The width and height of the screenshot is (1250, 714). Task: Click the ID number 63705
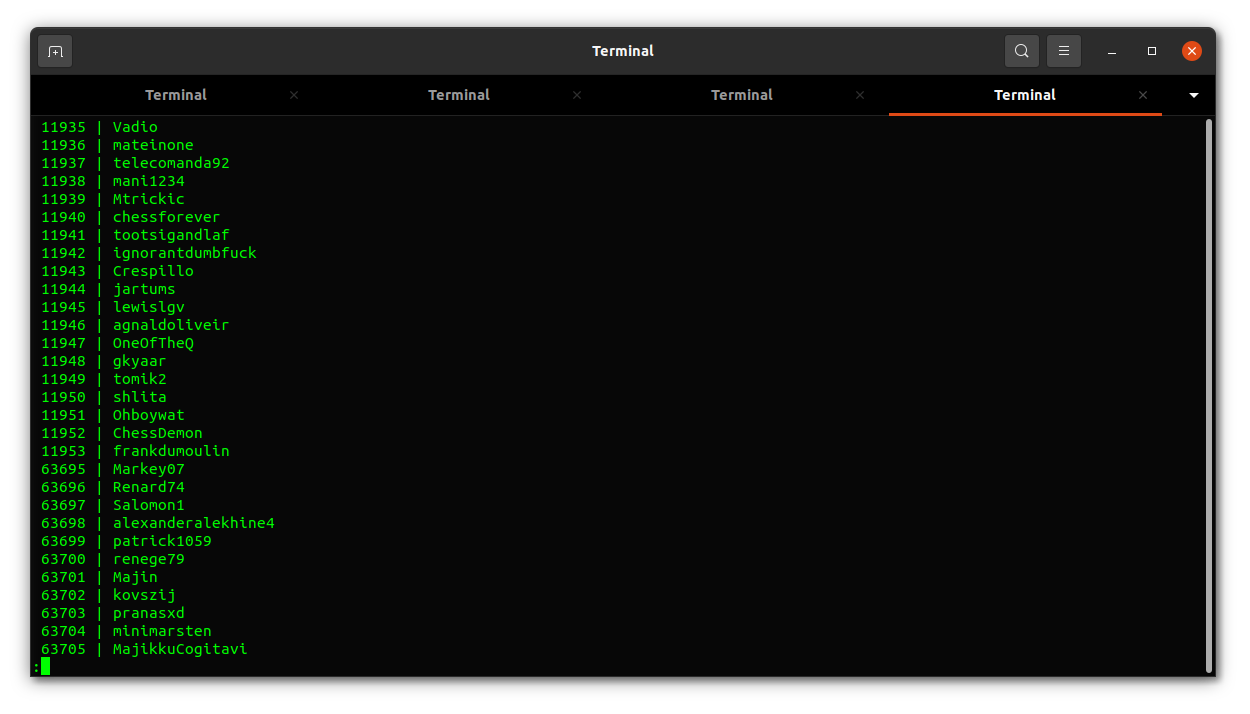point(63,649)
